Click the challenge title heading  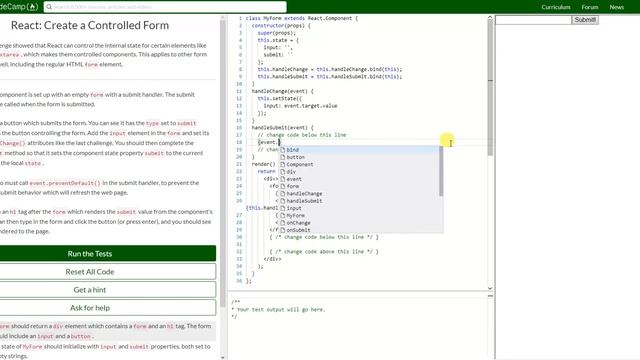click(90, 25)
